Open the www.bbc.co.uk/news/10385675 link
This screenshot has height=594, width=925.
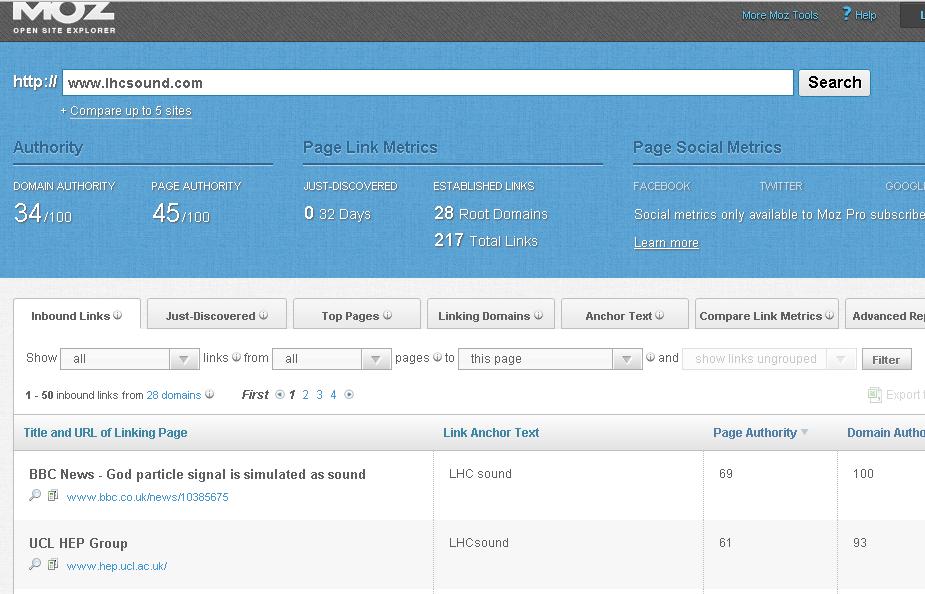pyautogui.click(x=147, y=497)
